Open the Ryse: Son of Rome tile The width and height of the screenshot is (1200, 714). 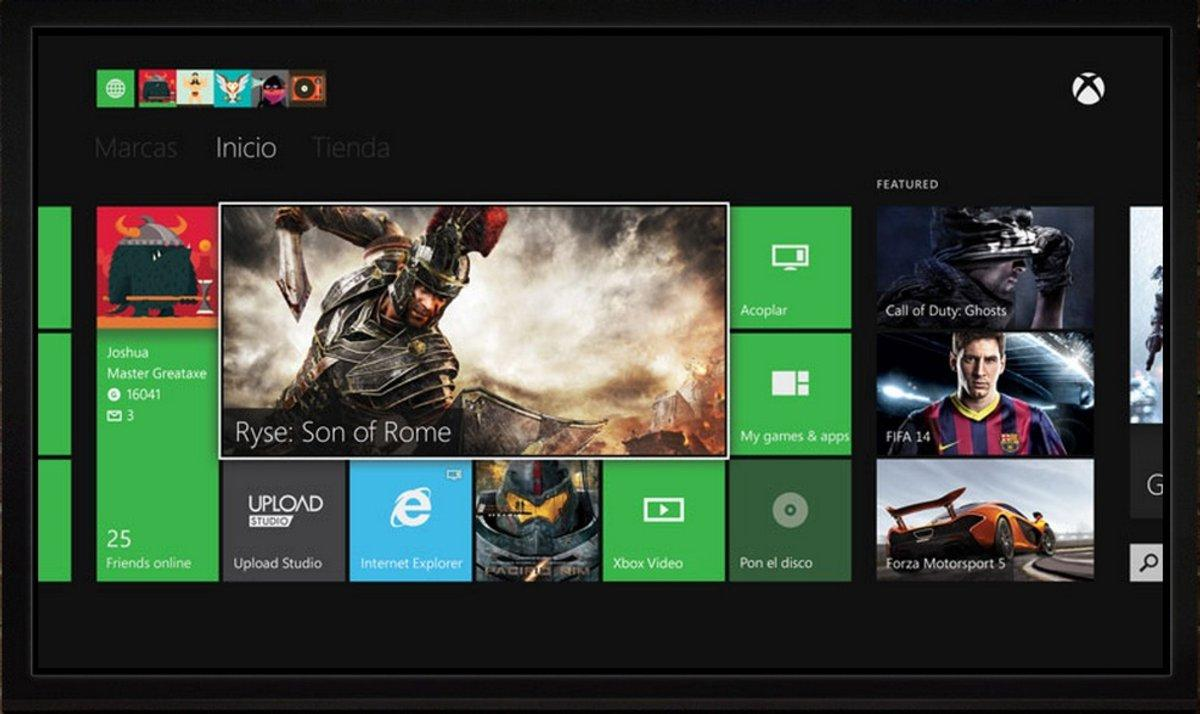point(474,331)
